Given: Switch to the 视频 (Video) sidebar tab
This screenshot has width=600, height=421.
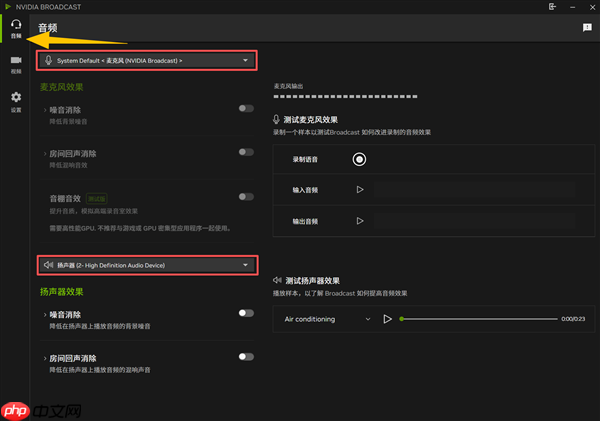Looking at the screenshot, I should [15, 64].
